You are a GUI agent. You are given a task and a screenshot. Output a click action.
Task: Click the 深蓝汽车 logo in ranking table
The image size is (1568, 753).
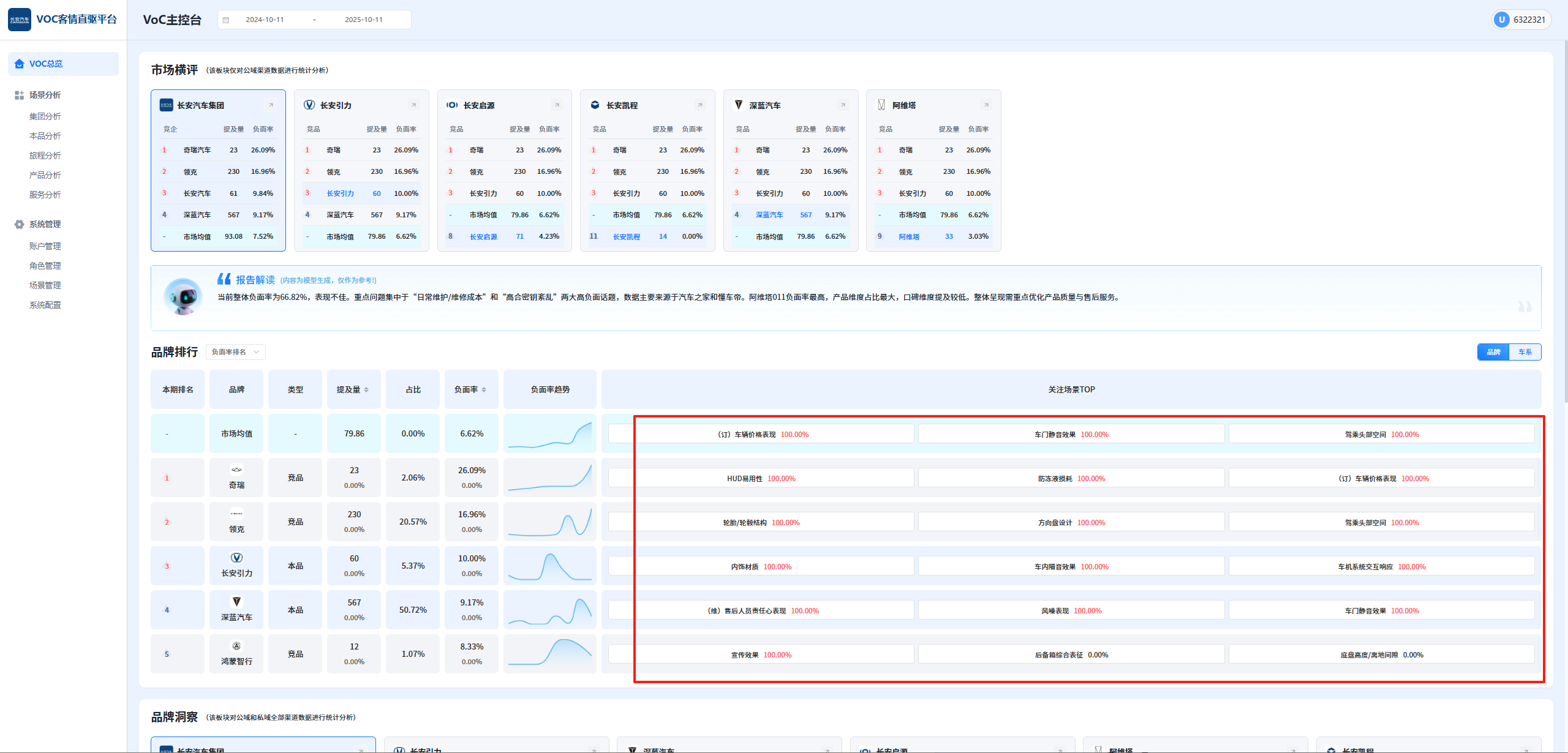pos(236,602)
